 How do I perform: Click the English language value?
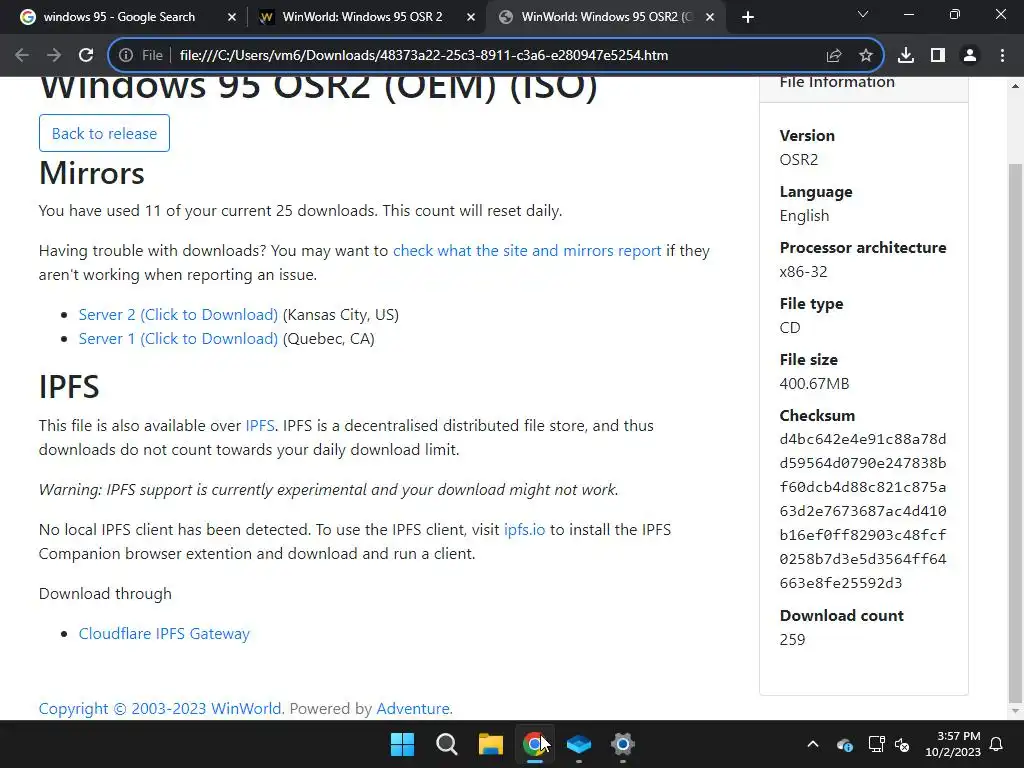tap(804, 216)
